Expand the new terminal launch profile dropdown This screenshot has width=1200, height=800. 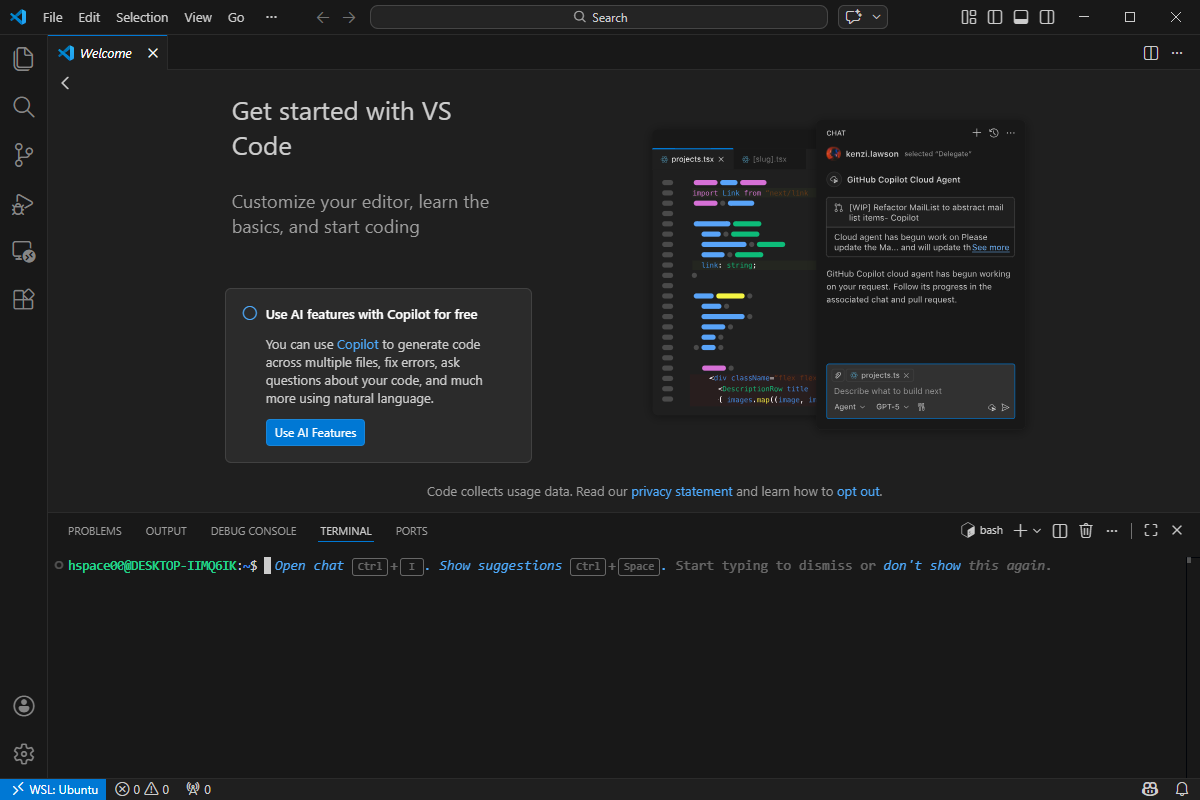tap(1037, 530)
